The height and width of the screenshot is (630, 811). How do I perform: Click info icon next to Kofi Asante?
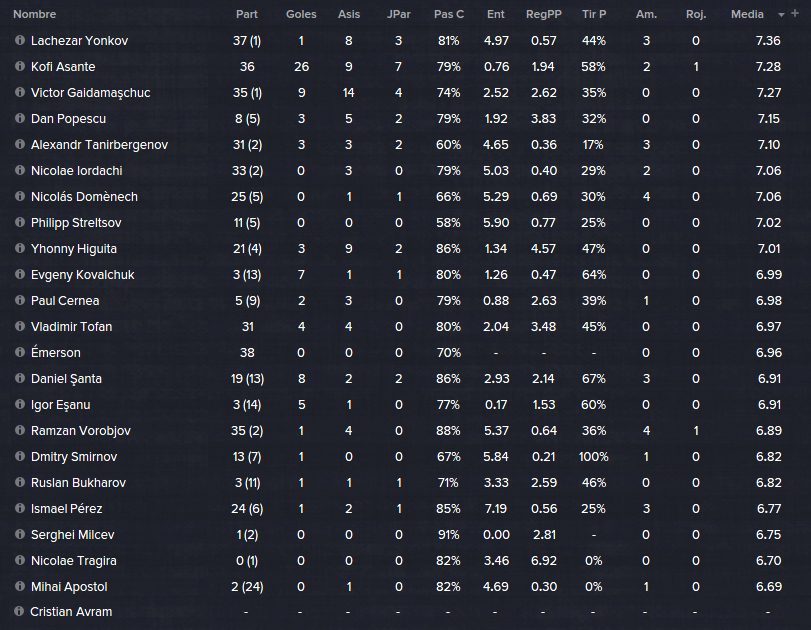pyautogui.click(x=20, y=66)
